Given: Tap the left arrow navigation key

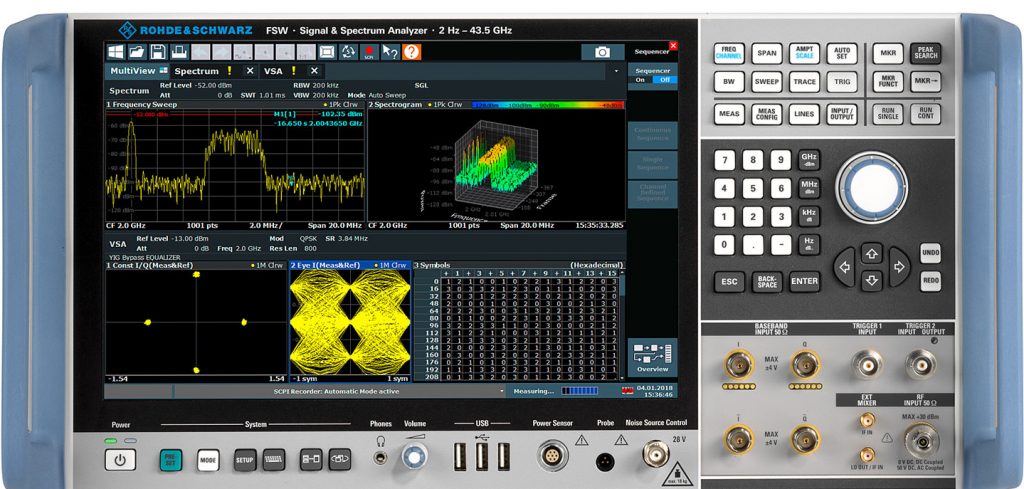Looking at the screenshot, I should pos(844,267).
